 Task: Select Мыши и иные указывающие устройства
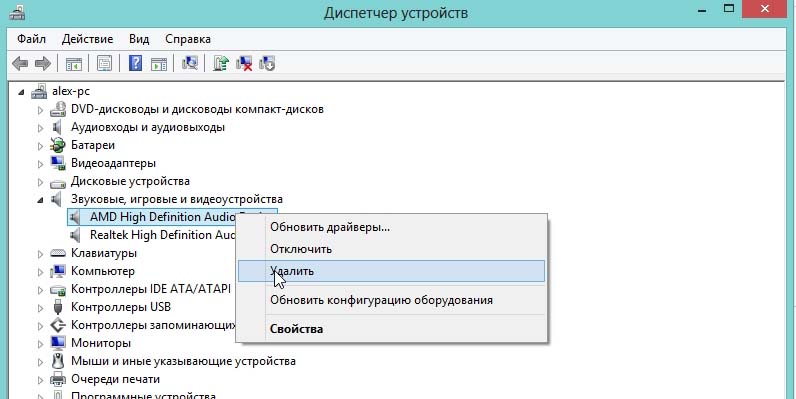(x=183, y=361)
